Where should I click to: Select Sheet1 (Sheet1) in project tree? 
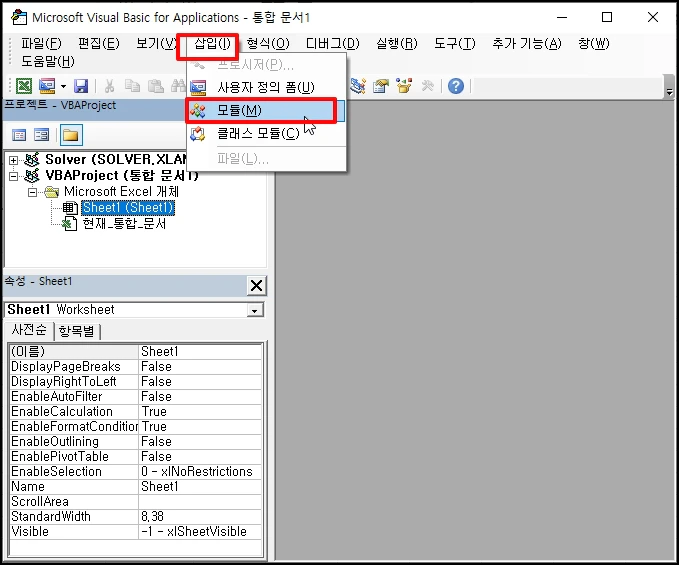click(x=128, y=208)
